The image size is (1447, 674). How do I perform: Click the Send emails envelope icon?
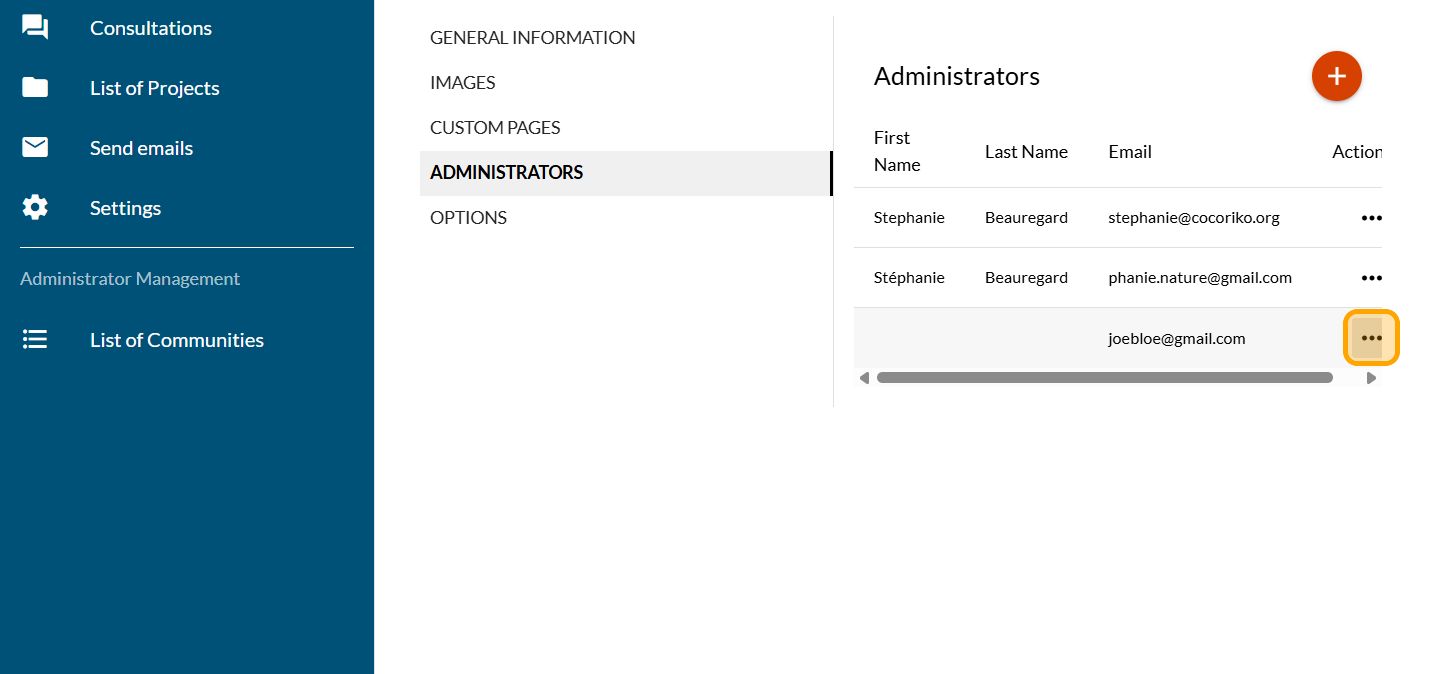point(35,148)
